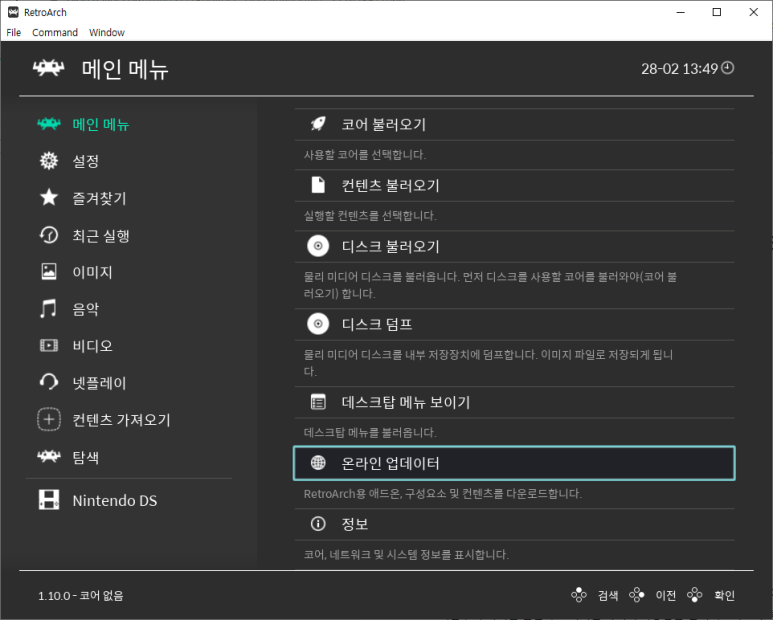Click the 검색 hint label
This screenshot has height=620, width=773.
(x=608, y=595)
